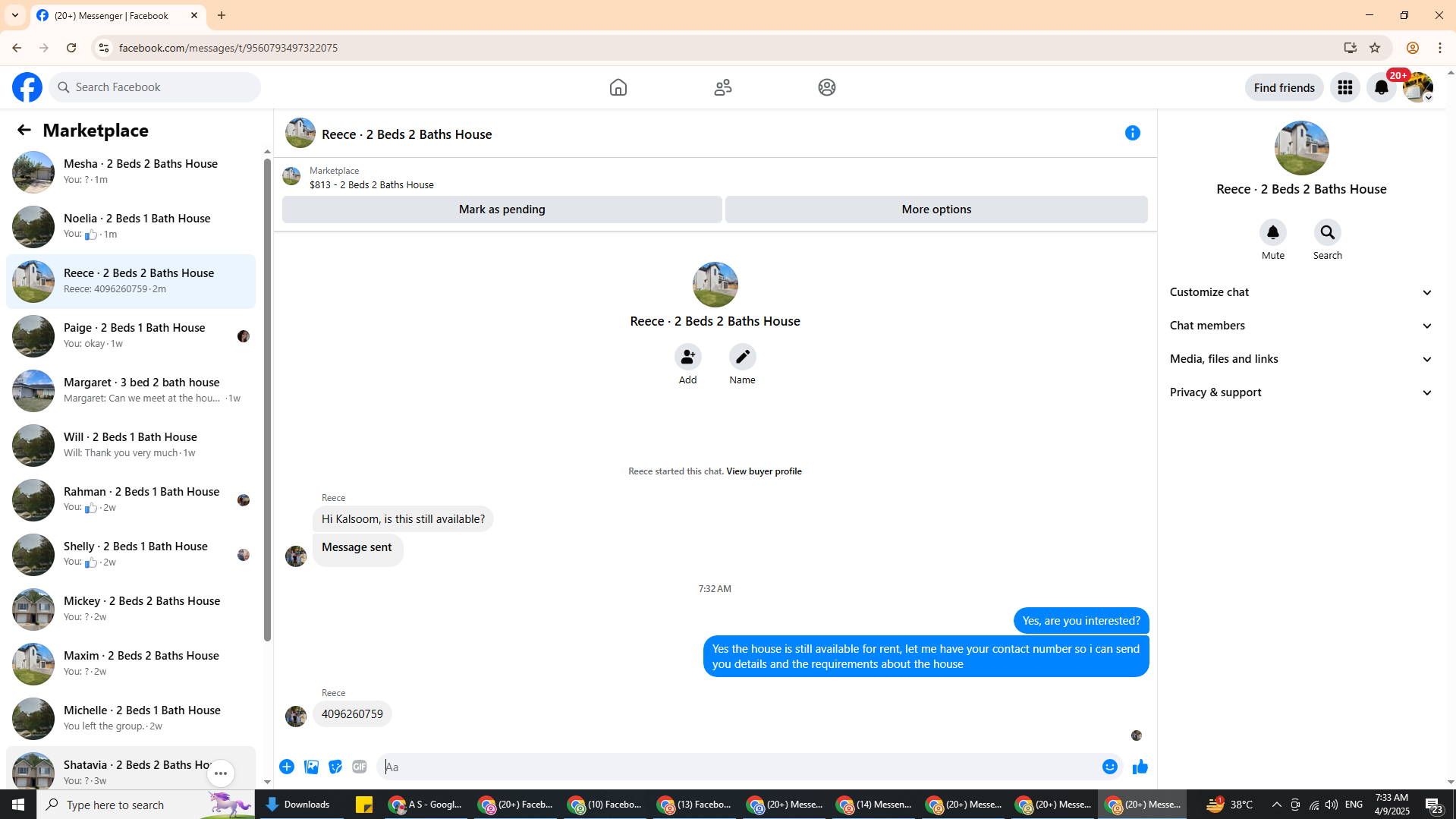
Task: Edit the chat name with pencil icon
Action: coord(743,357)
